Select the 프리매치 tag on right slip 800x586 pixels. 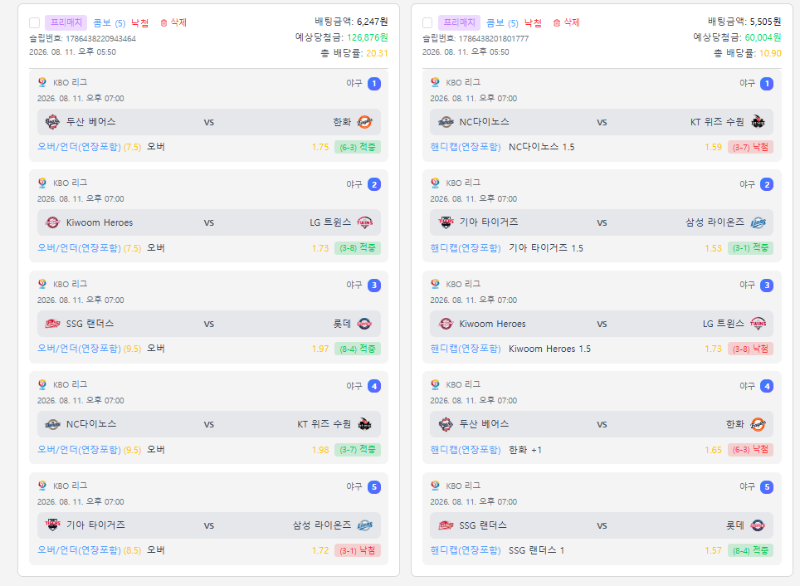point(459,22)
